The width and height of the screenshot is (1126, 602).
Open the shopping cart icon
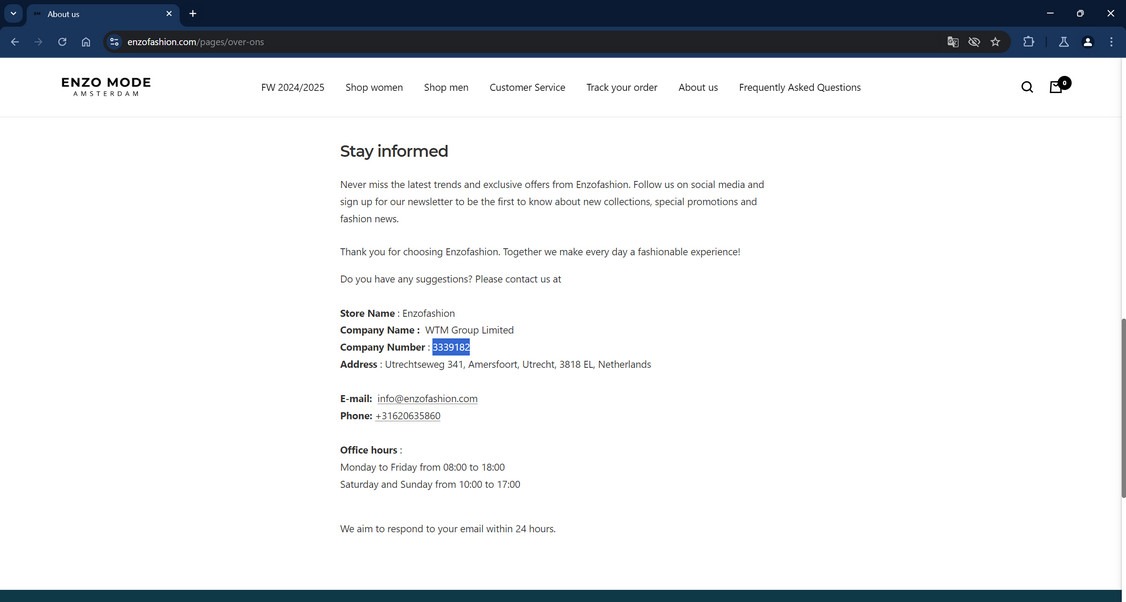point(1054,87)
